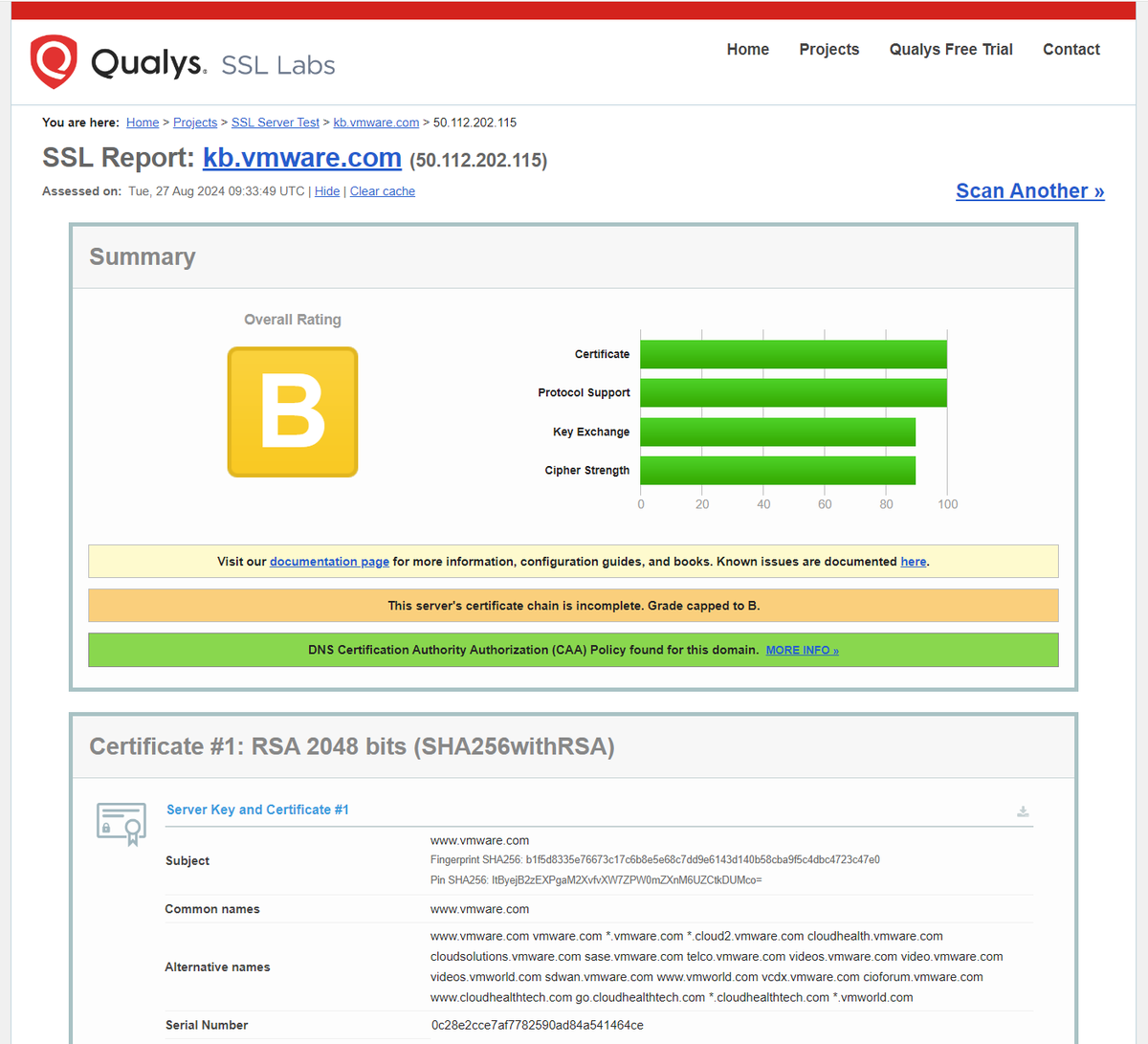Click the Common names row label
The width and height of the screenshot is (1148, 1044).
click(212, 909)
